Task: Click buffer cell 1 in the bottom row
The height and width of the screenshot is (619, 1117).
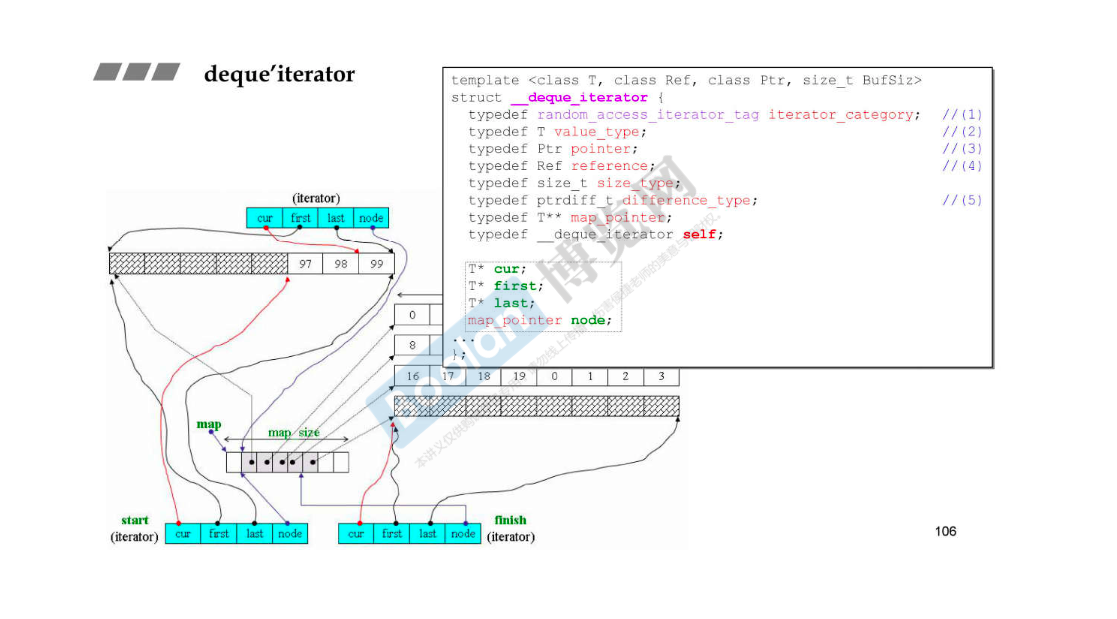Action: point(591,376)
